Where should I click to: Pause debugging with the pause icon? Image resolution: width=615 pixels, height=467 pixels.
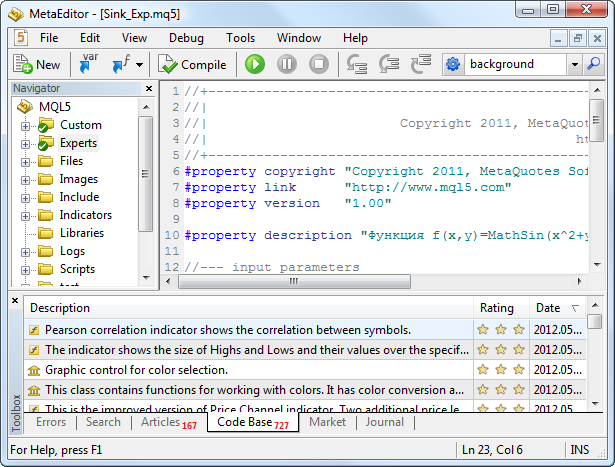287,64
